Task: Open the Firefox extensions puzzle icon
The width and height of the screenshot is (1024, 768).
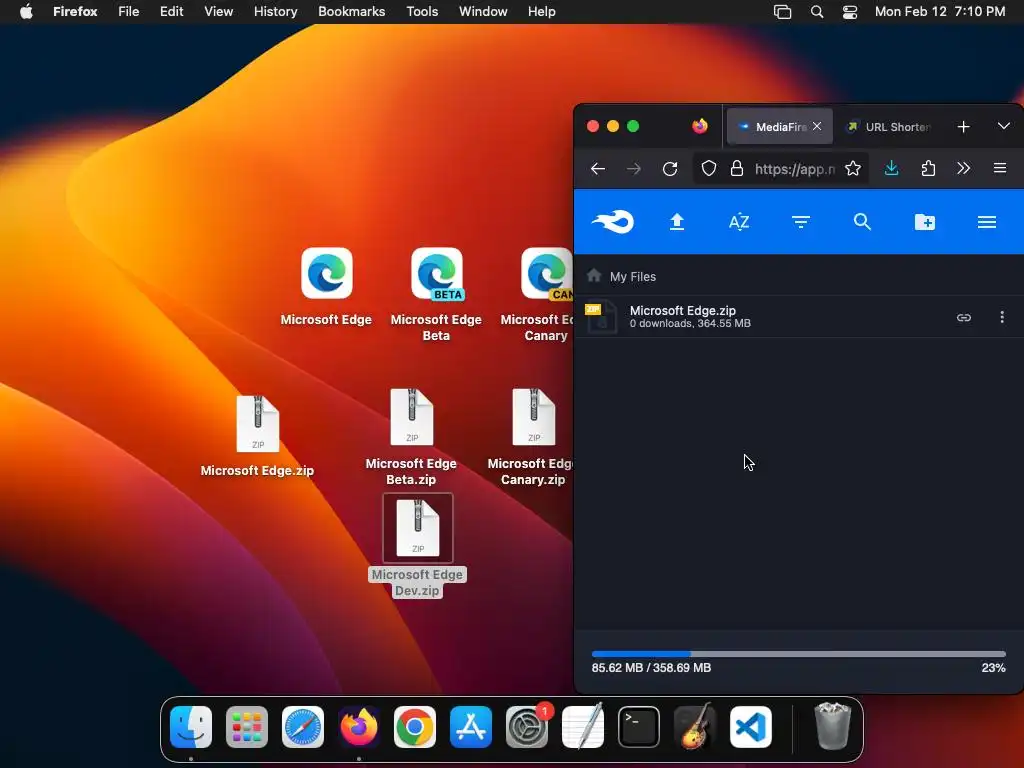Action: click(x=928, y=168)
